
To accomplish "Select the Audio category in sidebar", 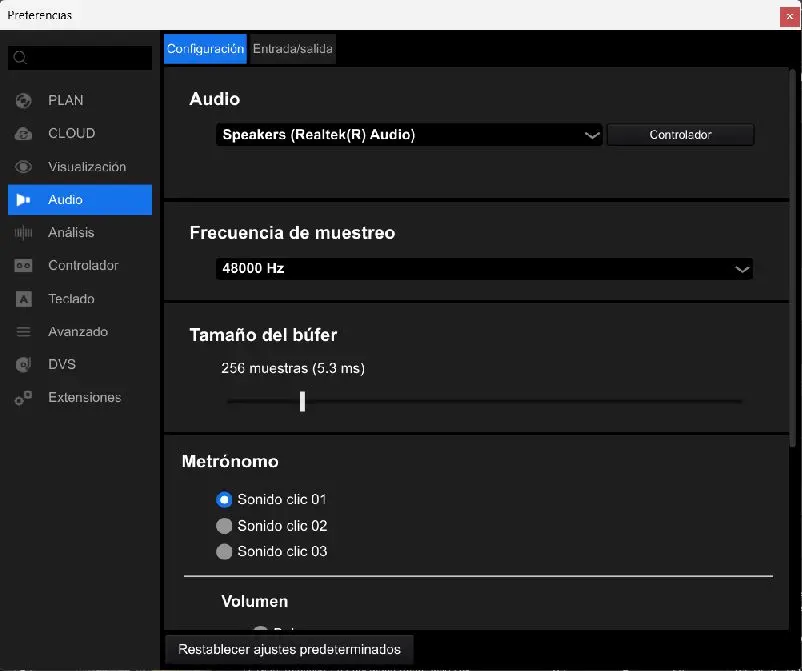I will point(80,199).
